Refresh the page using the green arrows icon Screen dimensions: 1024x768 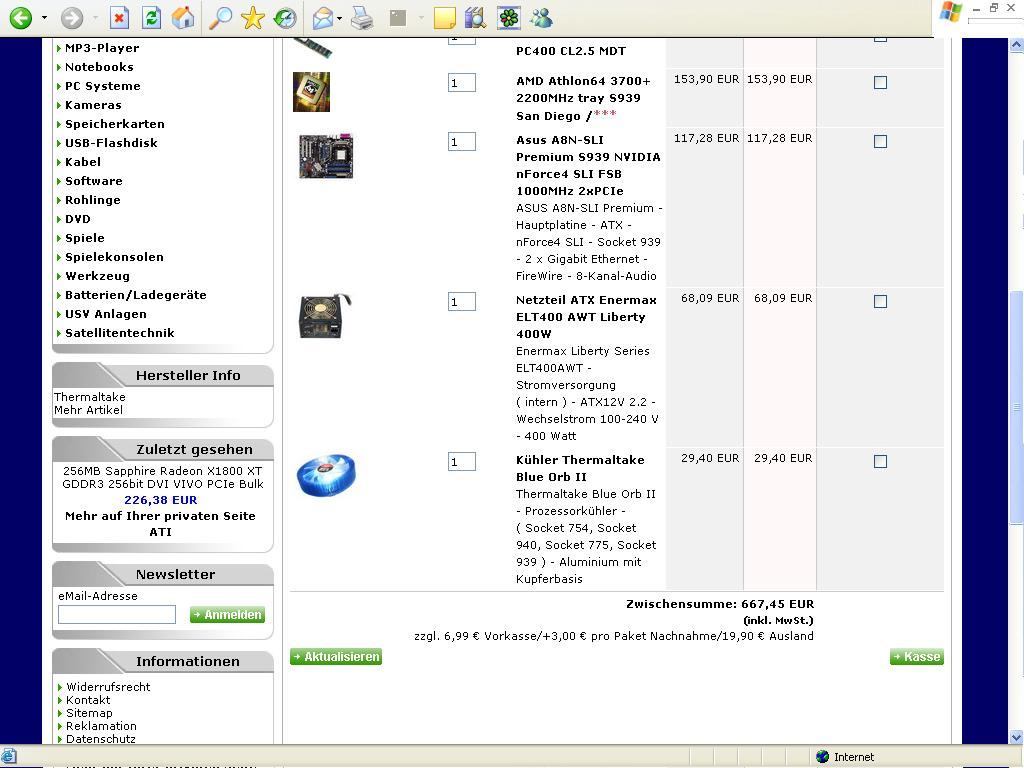[x=152, y=18]
